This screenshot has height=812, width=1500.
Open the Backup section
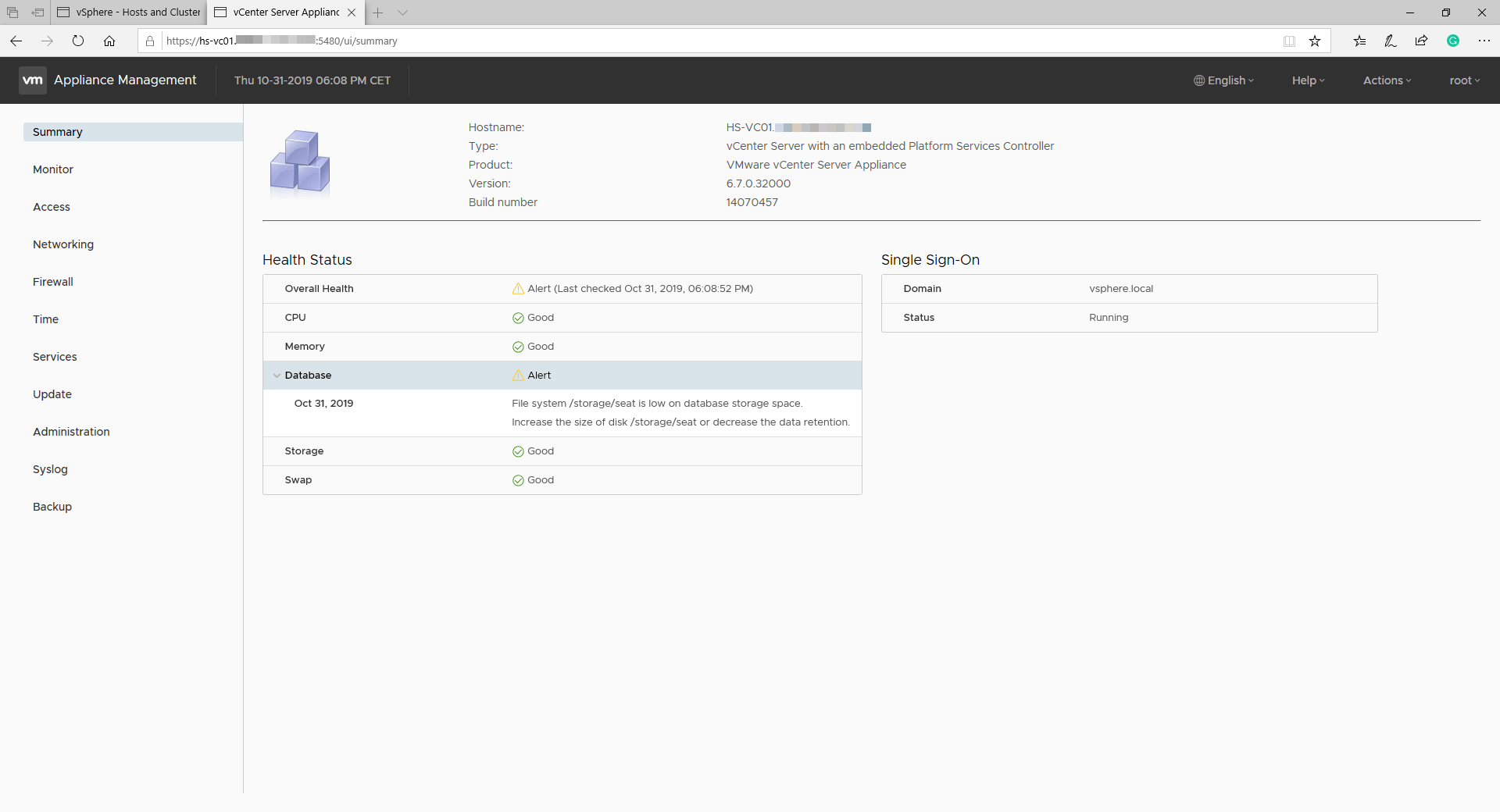click(52, 507)
